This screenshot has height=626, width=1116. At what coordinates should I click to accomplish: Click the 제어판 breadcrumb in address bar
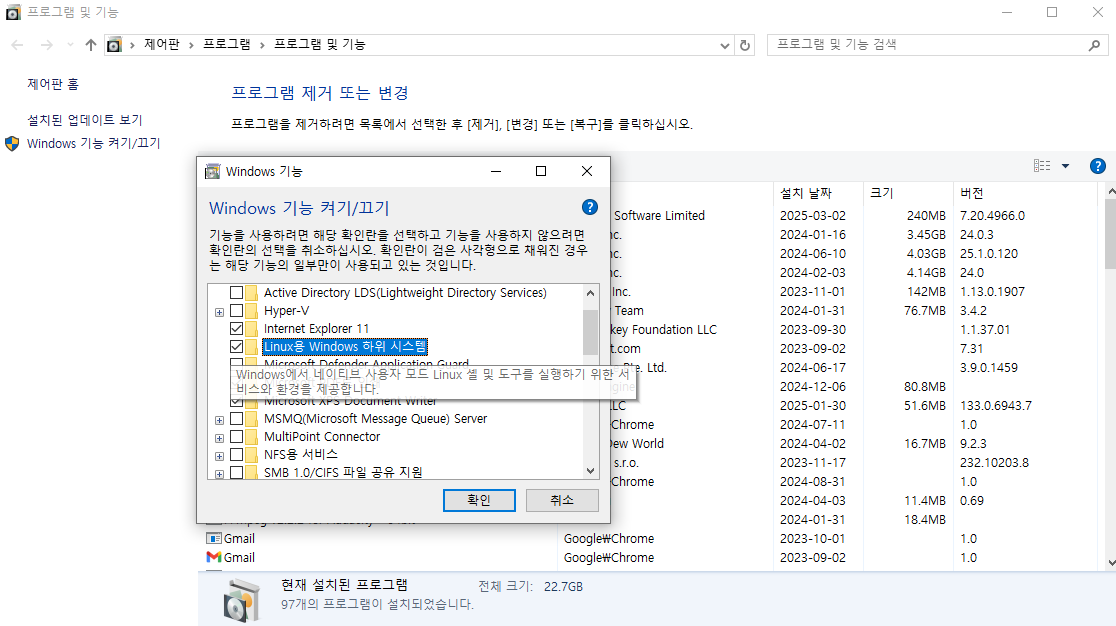(x=162, y=44)
